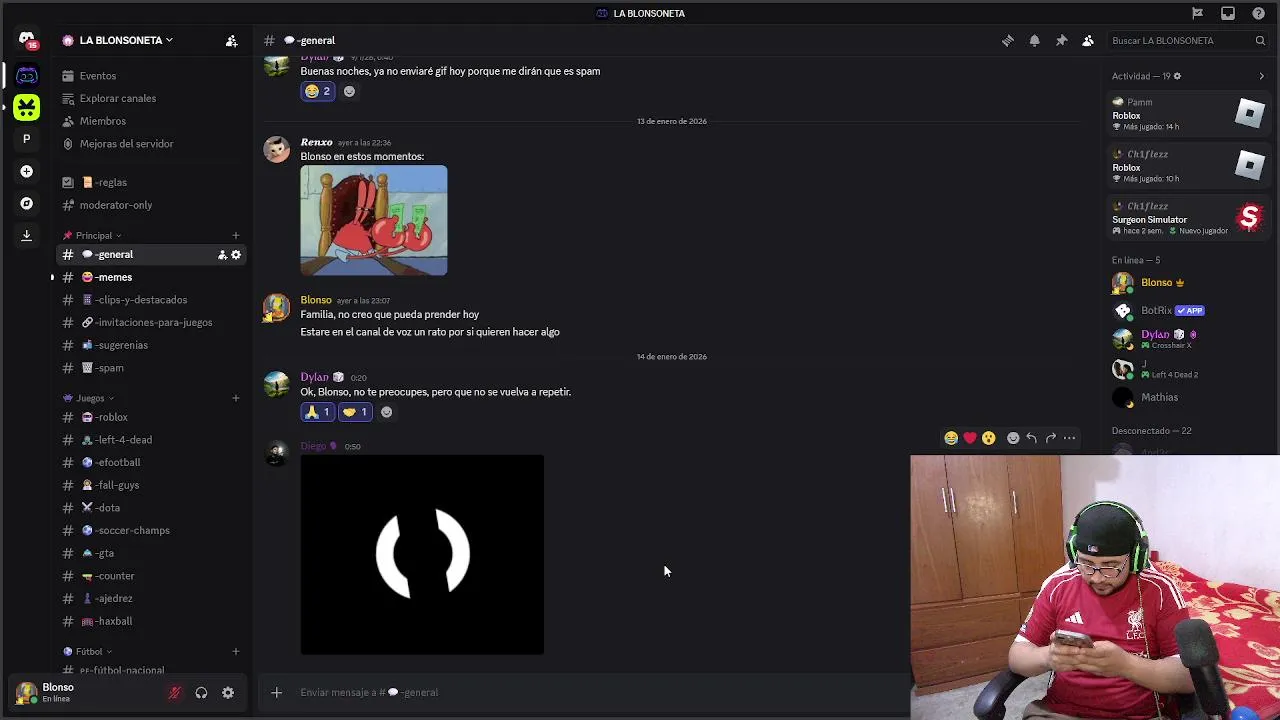The width and height of the screenshot is (1280, 720).
Task: Open the clips-y-destacados channel
Action: tap(150, 300)
